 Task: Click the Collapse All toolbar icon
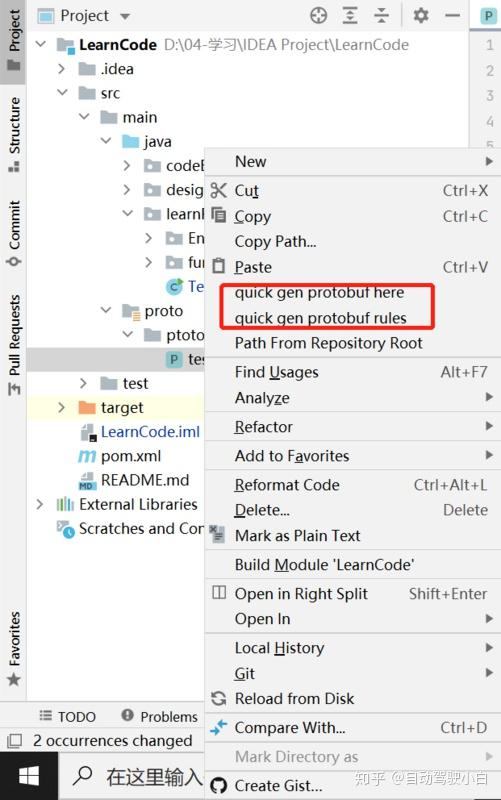point(381,16)
